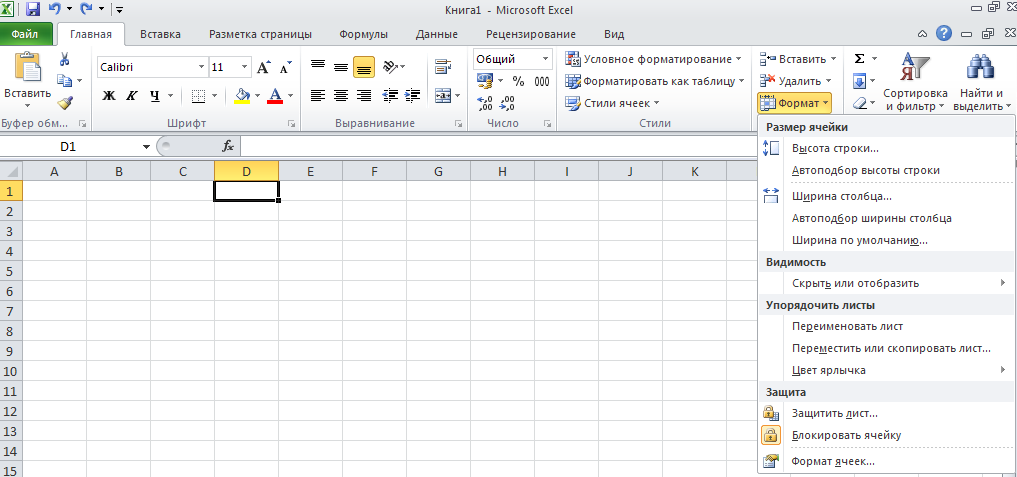Click the Вставить cells button
Image resolution: width=1017 pixels, height=477 pixels.
point(798,59)
